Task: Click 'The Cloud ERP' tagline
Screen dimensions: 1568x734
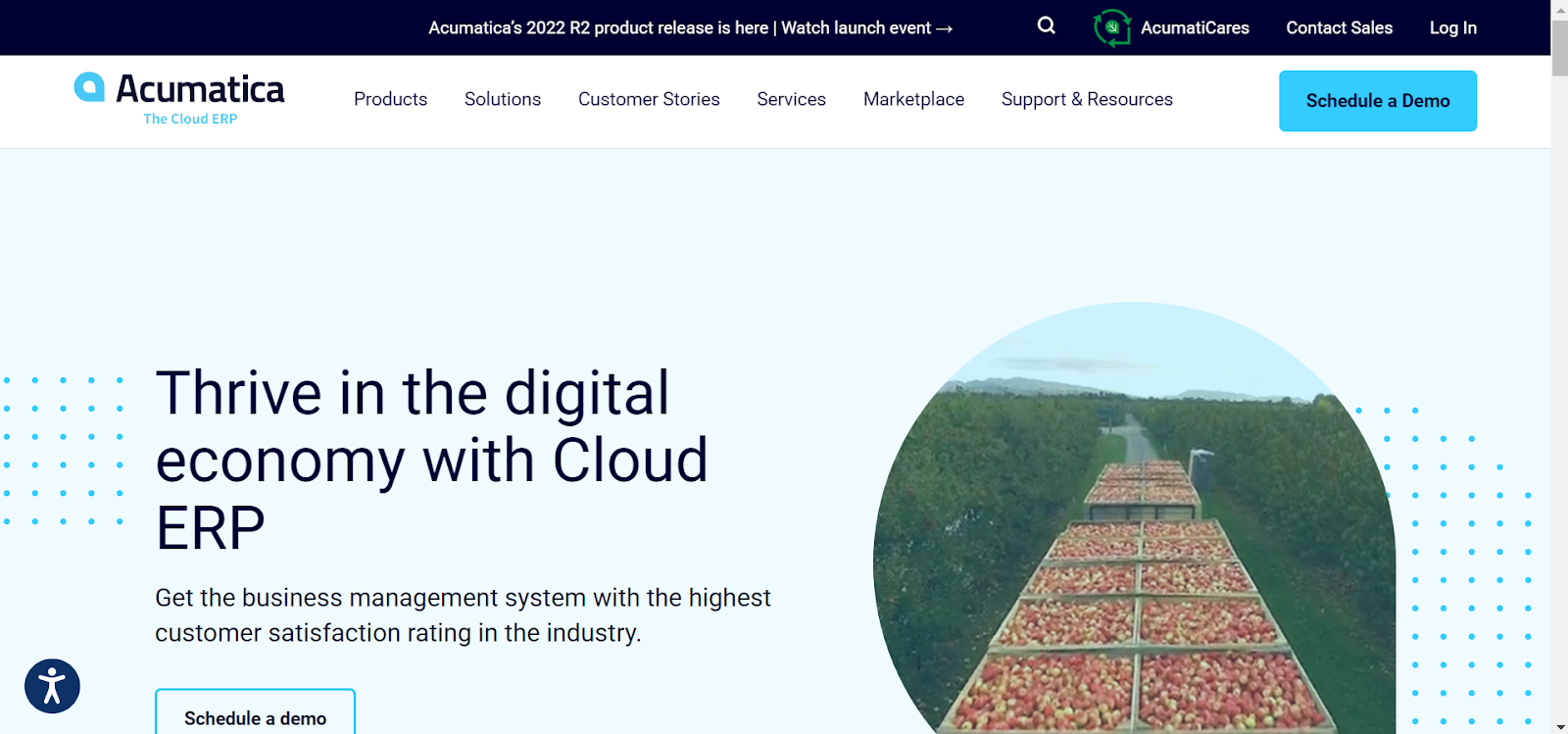Action: coord(190,119)
